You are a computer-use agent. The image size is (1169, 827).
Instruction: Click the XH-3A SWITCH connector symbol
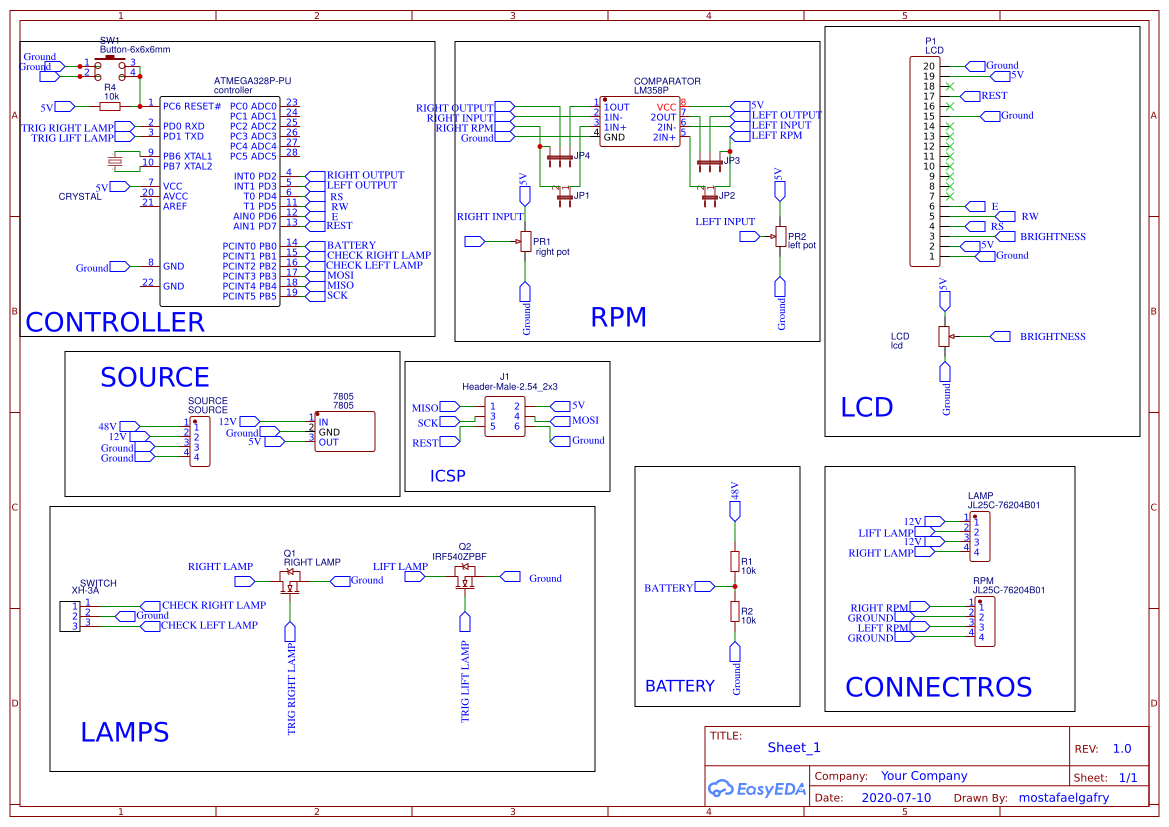[68, 615]
